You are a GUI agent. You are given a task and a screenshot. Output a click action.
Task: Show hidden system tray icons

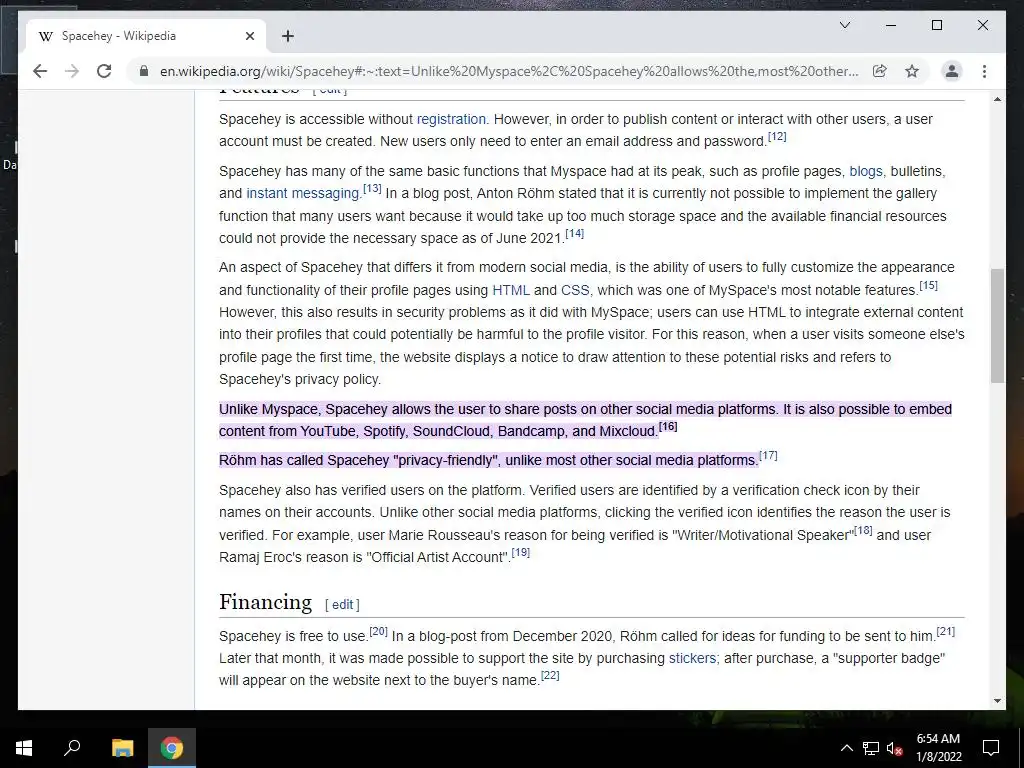[x=846, y=748]
